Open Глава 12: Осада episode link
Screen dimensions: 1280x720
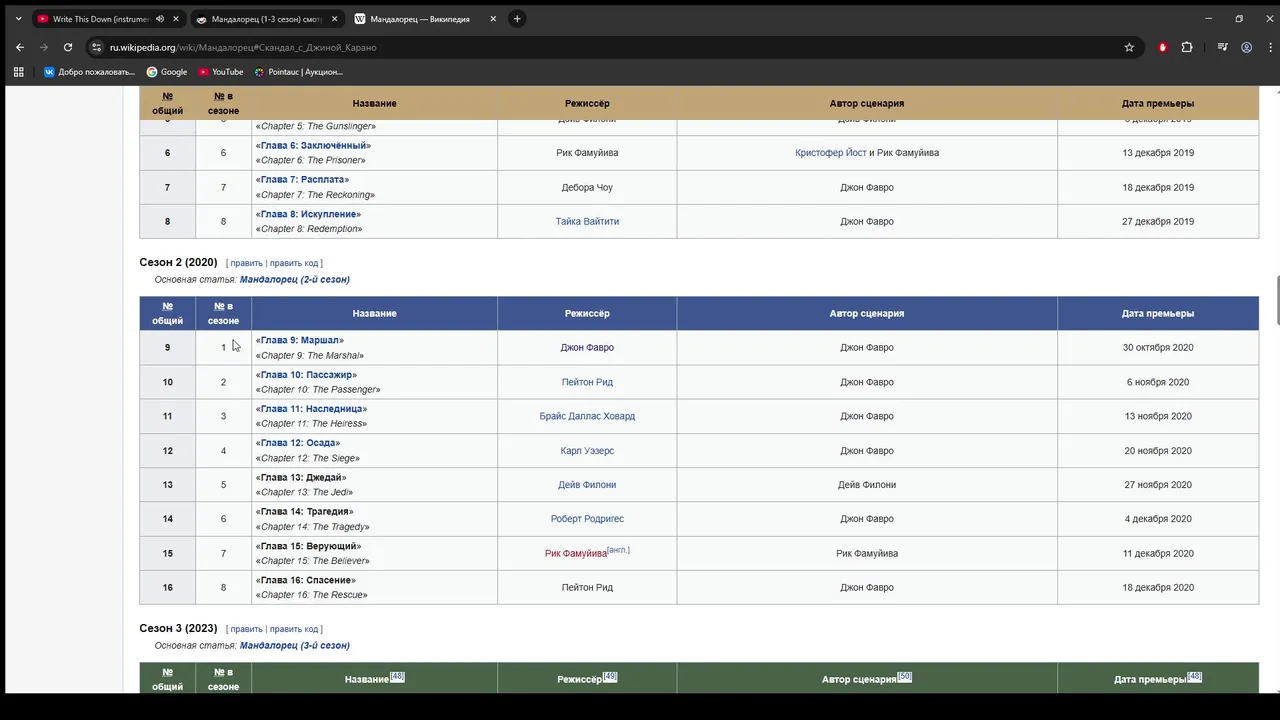coord(300,443)
